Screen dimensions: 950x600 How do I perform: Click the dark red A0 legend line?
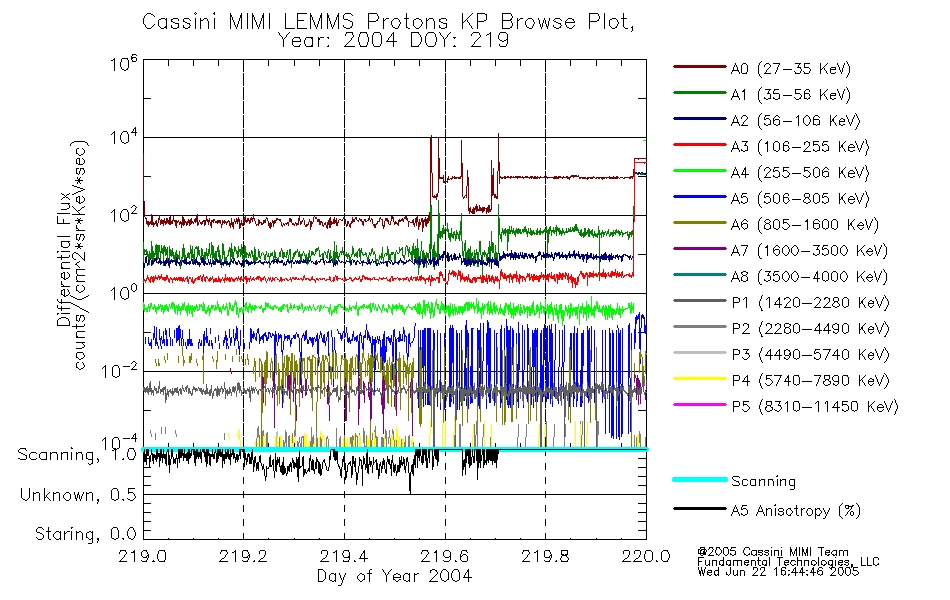700,67
